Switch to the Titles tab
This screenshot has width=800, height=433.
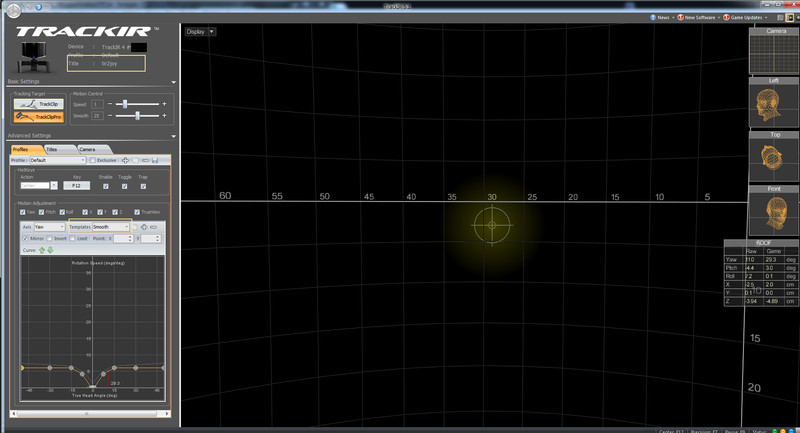point(52,149)
